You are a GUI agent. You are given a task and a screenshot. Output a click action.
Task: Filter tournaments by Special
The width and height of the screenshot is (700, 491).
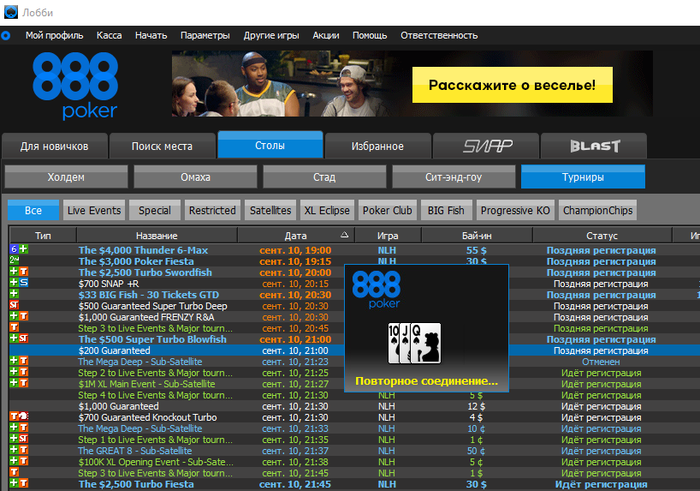(x=154, y=210)
